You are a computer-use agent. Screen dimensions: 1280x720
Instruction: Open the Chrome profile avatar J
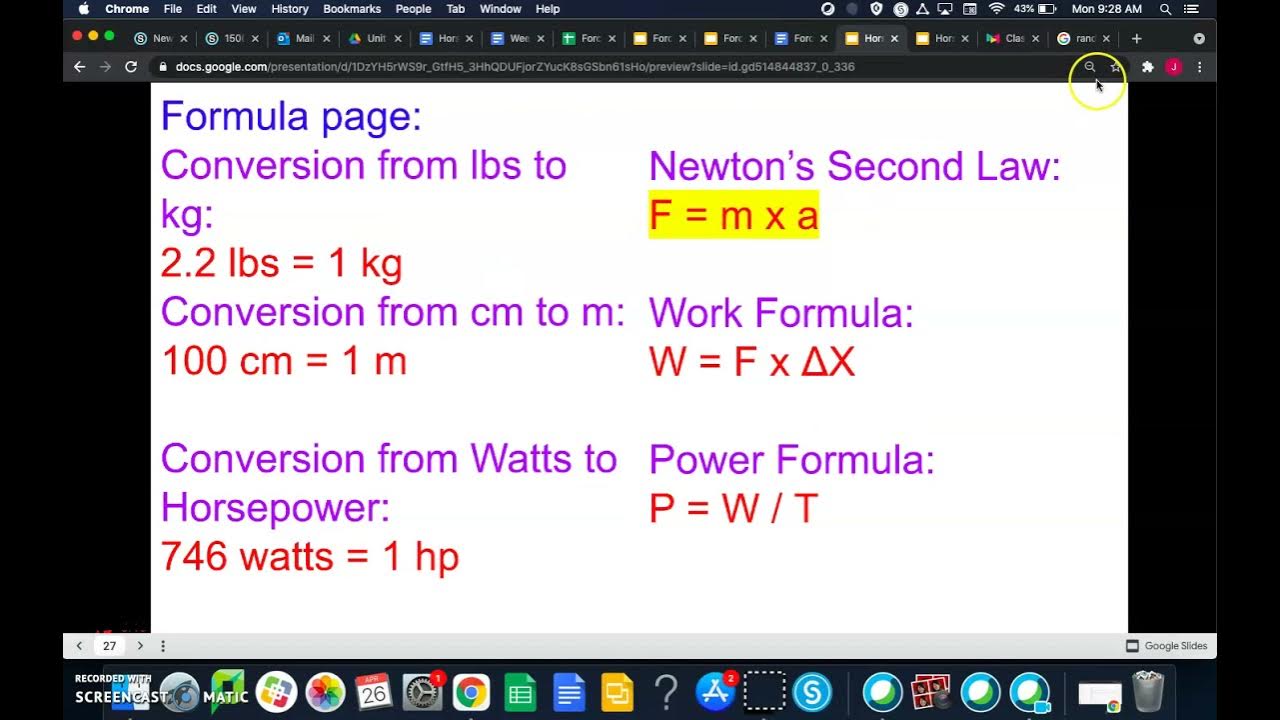coord(1174,67)
